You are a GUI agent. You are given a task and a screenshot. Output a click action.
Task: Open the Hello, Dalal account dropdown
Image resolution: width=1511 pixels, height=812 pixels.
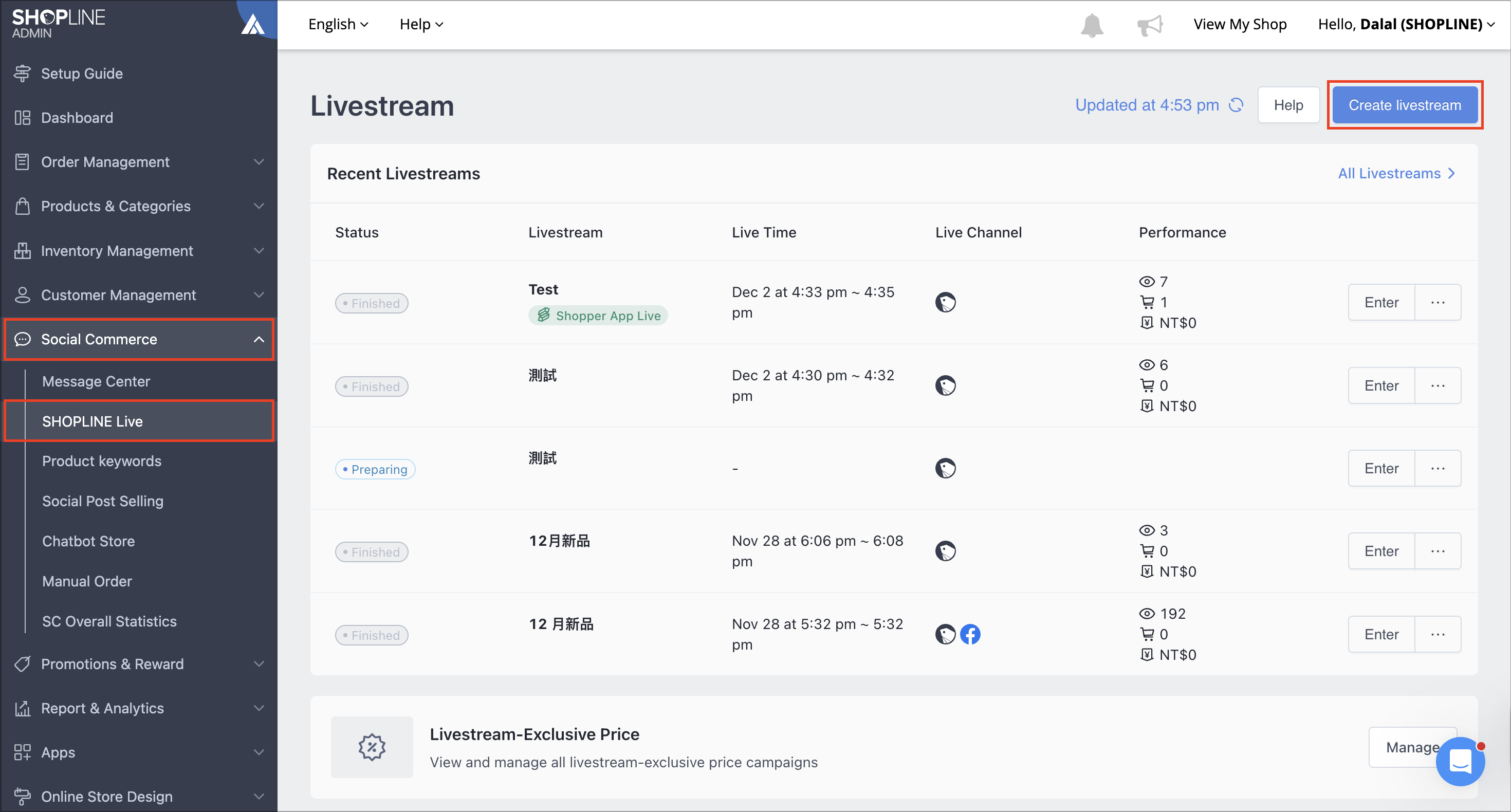1406,24
